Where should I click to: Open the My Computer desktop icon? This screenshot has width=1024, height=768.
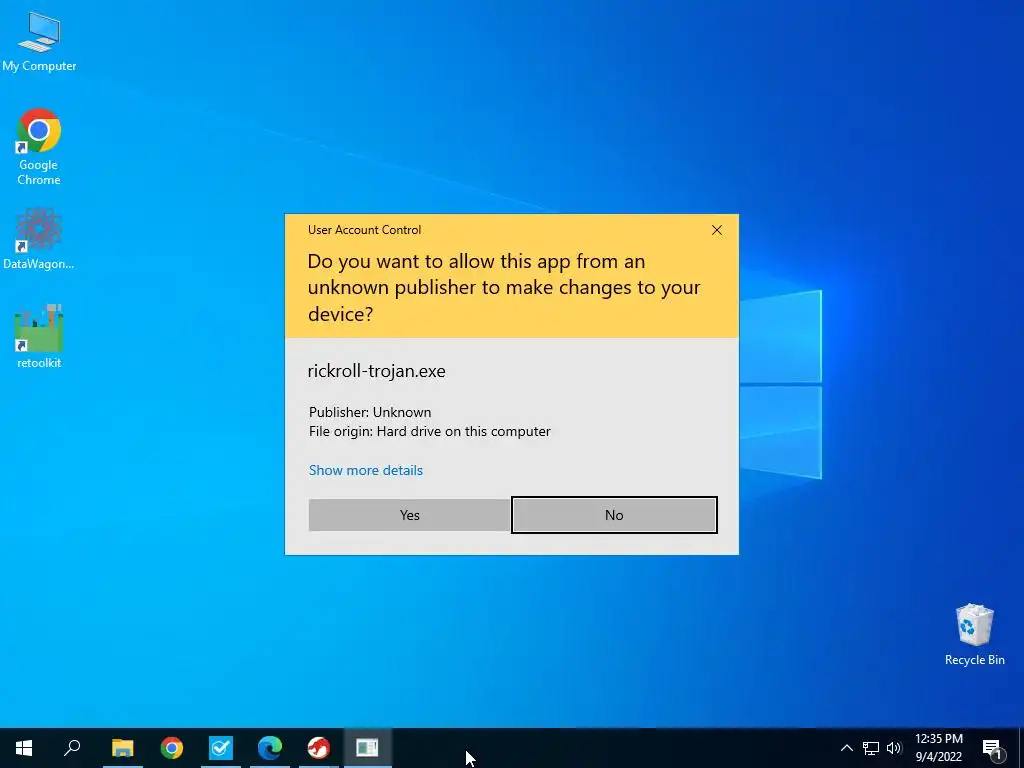click(x=39, y=42)
